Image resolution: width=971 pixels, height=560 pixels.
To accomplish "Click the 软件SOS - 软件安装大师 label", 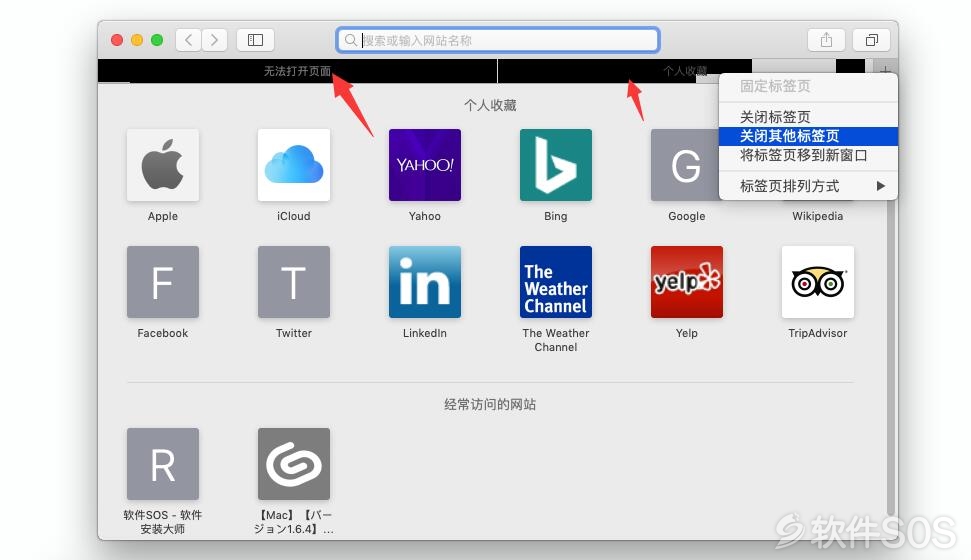I will pyautogui.click(x=163, y=522).
